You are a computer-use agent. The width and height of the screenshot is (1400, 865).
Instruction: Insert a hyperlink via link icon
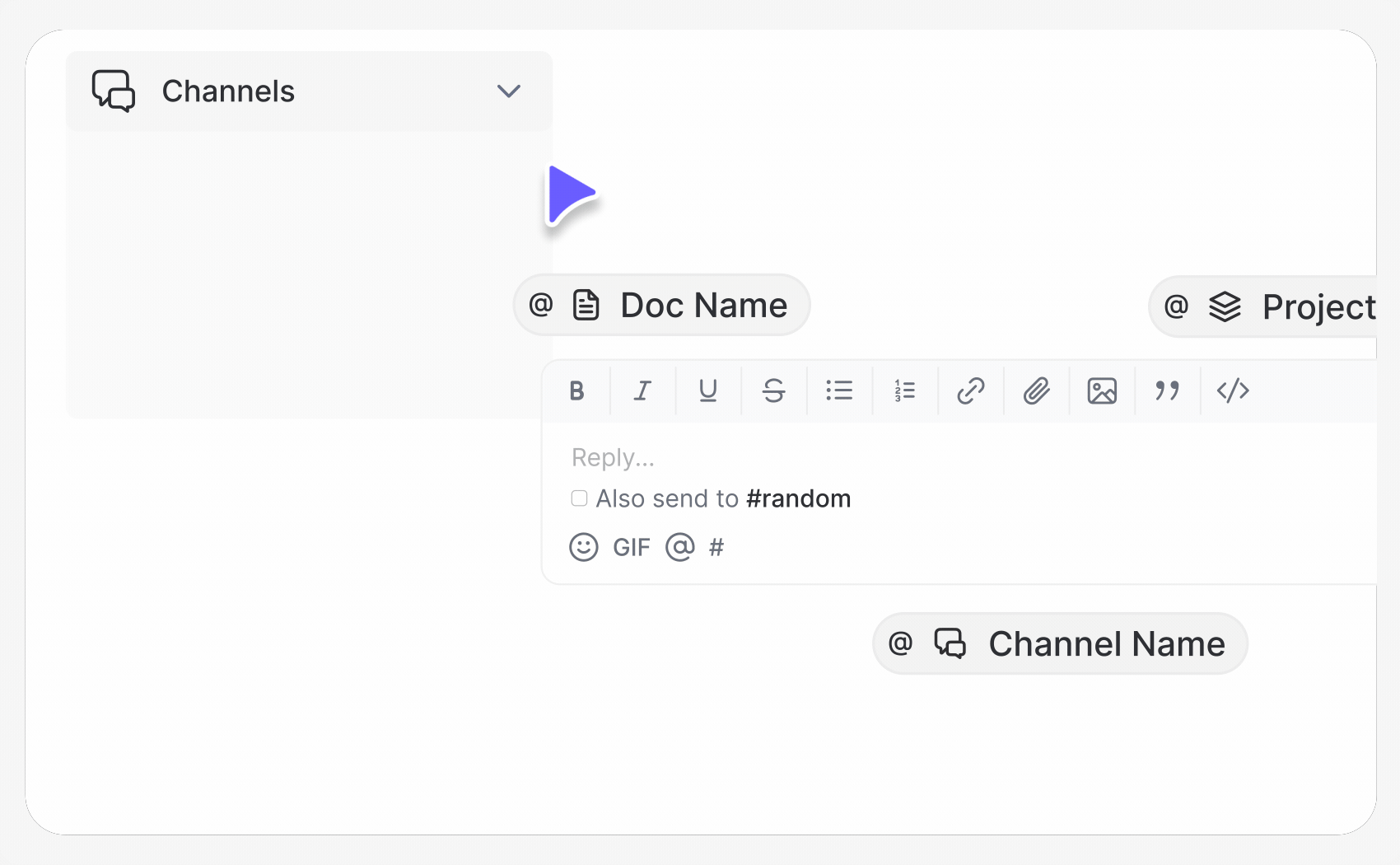click(x=971, y=390)
